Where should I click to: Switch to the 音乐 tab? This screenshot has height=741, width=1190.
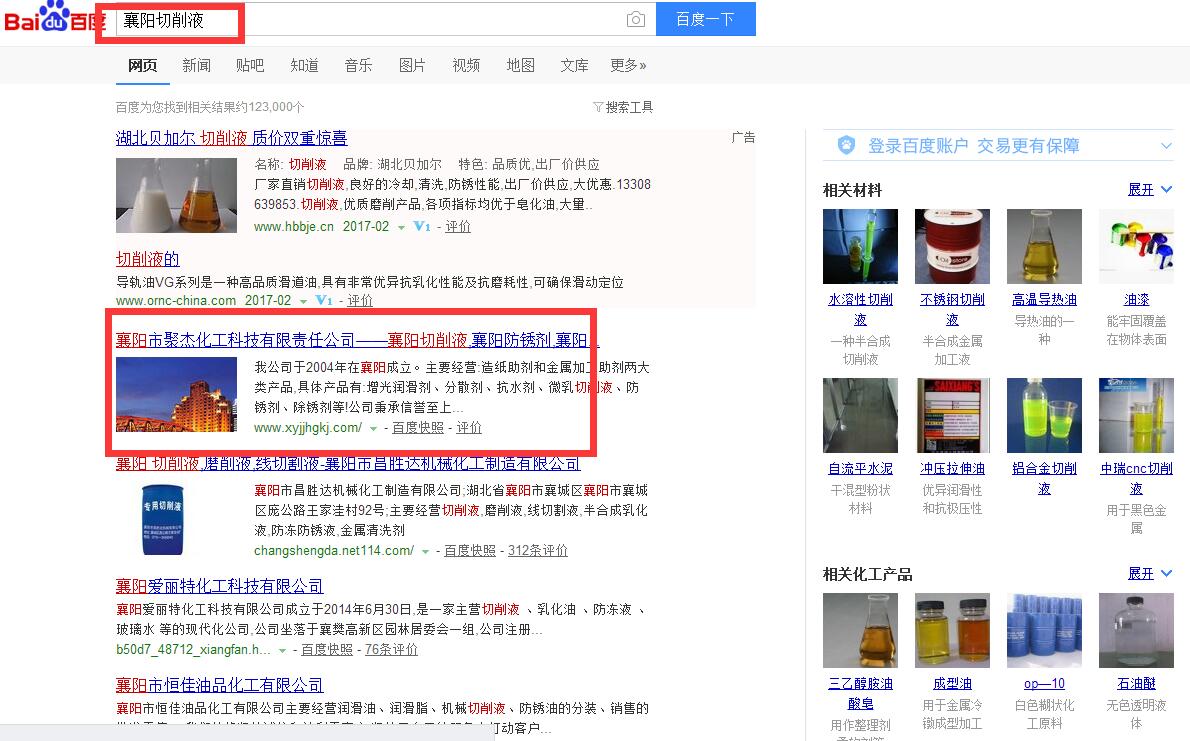358,65
